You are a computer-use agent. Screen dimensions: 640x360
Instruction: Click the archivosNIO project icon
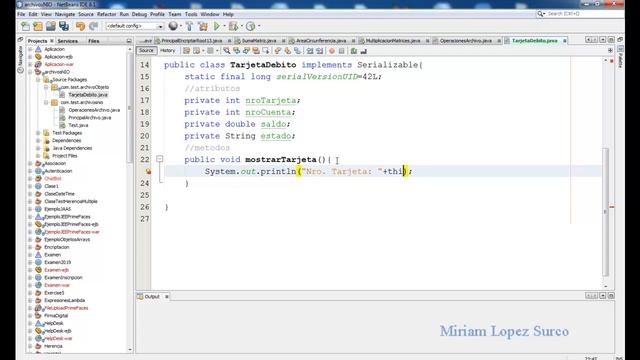(x=38, y=72)
